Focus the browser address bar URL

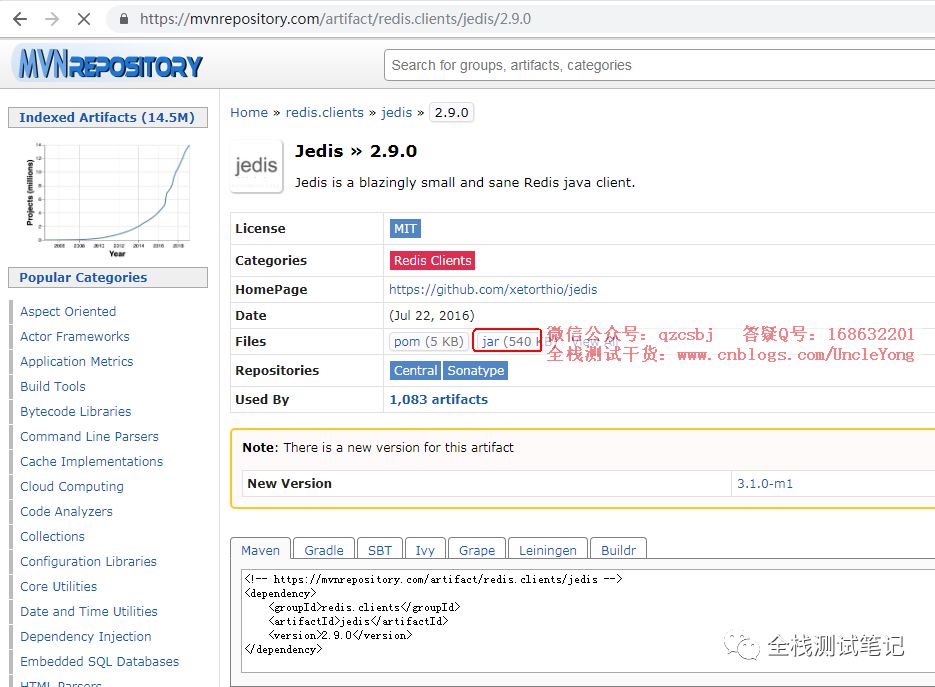tap(335, 19)
